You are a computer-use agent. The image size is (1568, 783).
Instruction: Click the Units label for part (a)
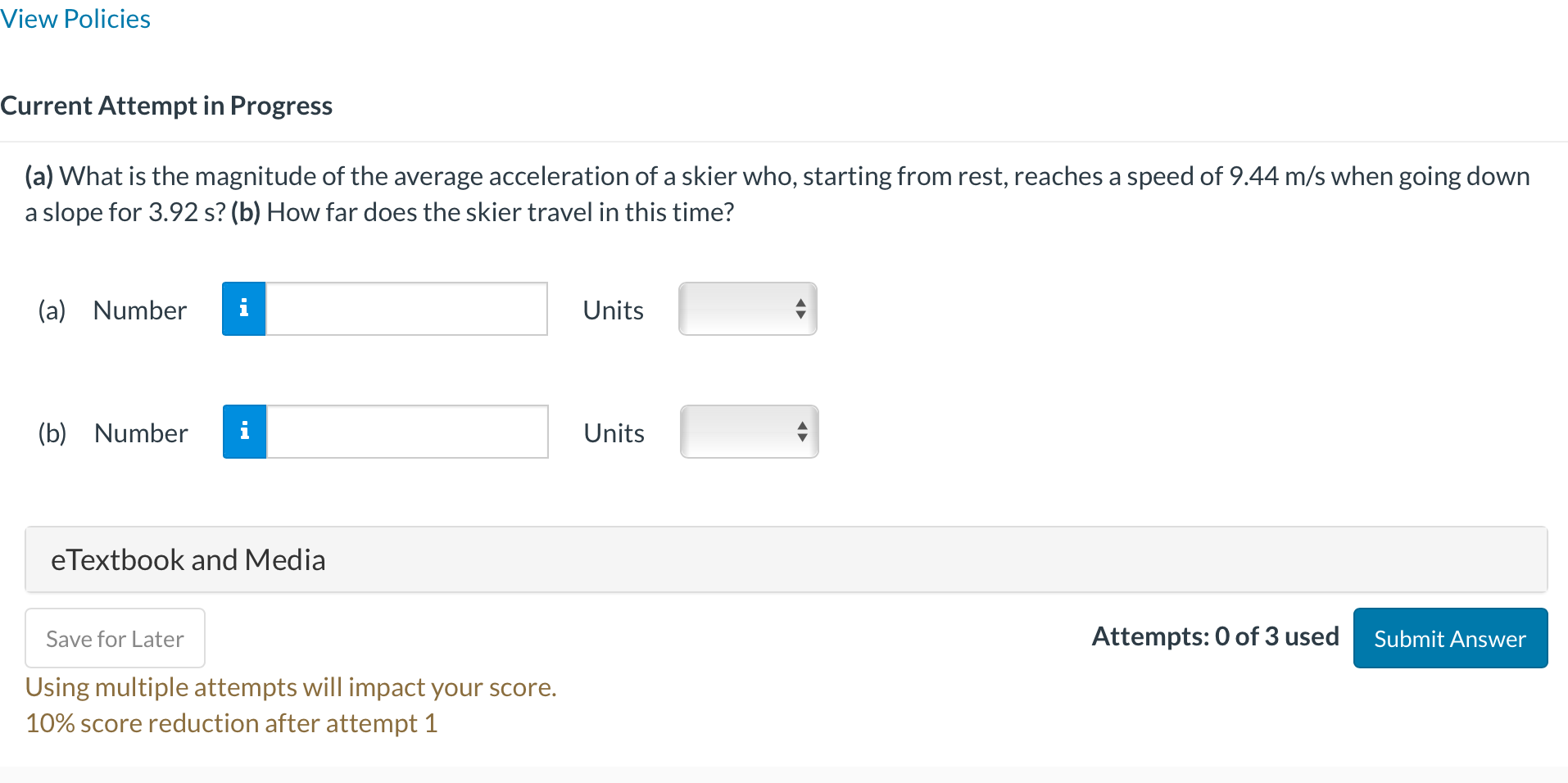point(613,310)
